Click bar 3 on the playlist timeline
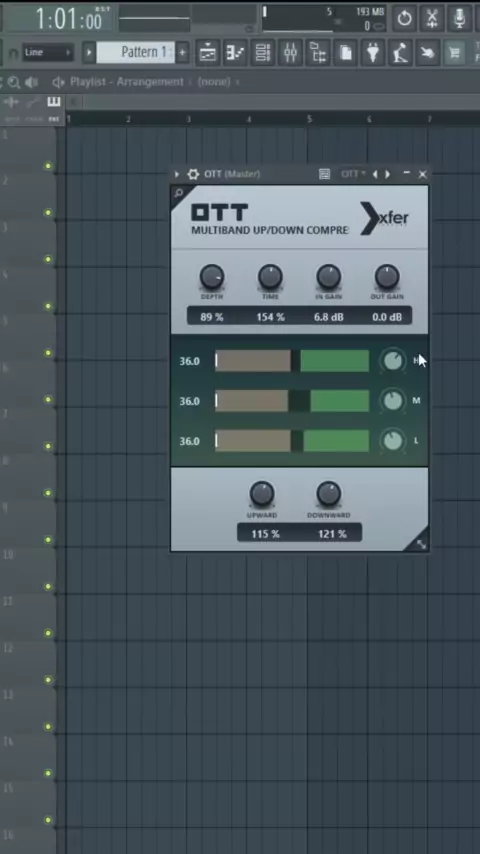Image resolution: width=480 pixels, height=854 pixels. [189, 119]
